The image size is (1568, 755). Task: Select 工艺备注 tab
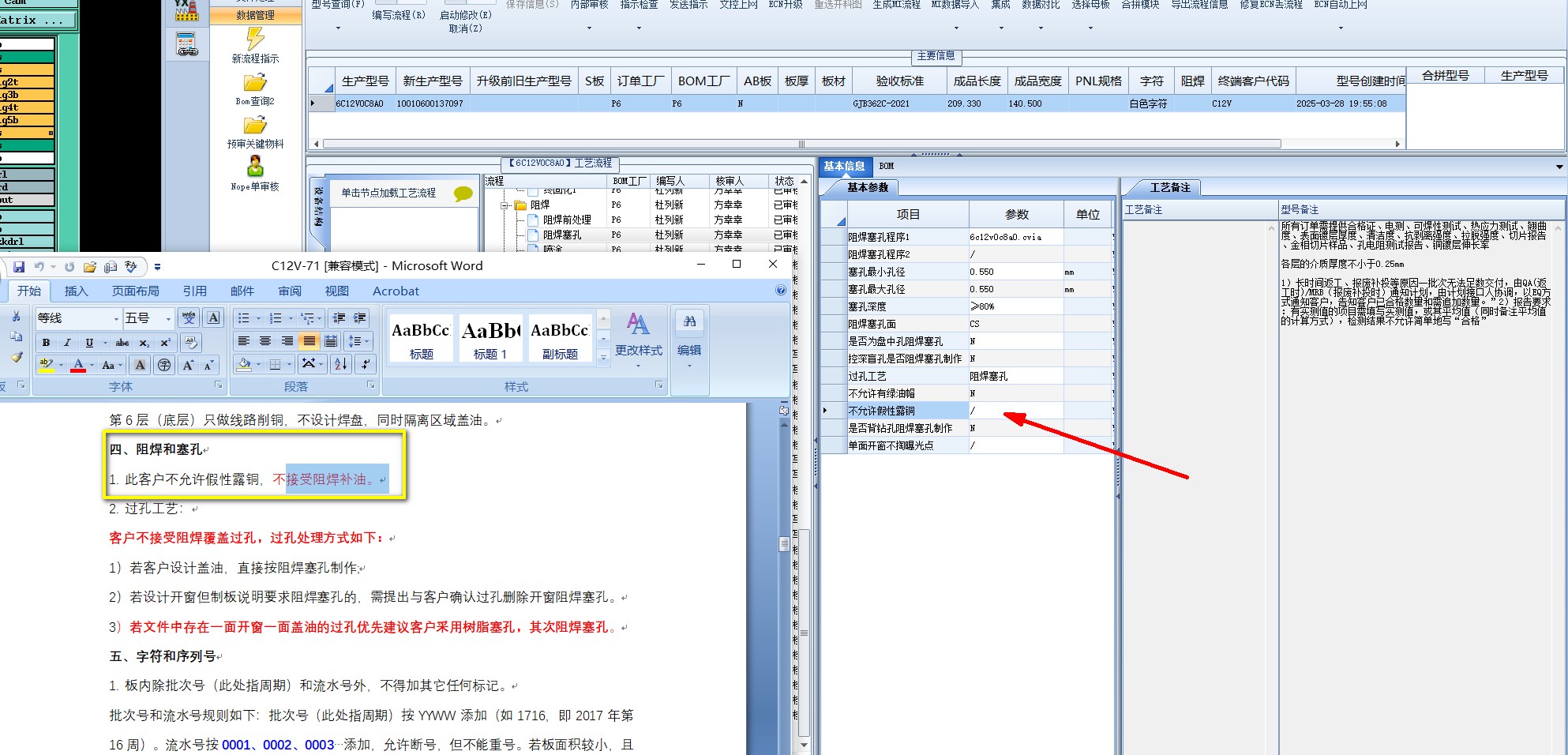tap(1169, 187)
